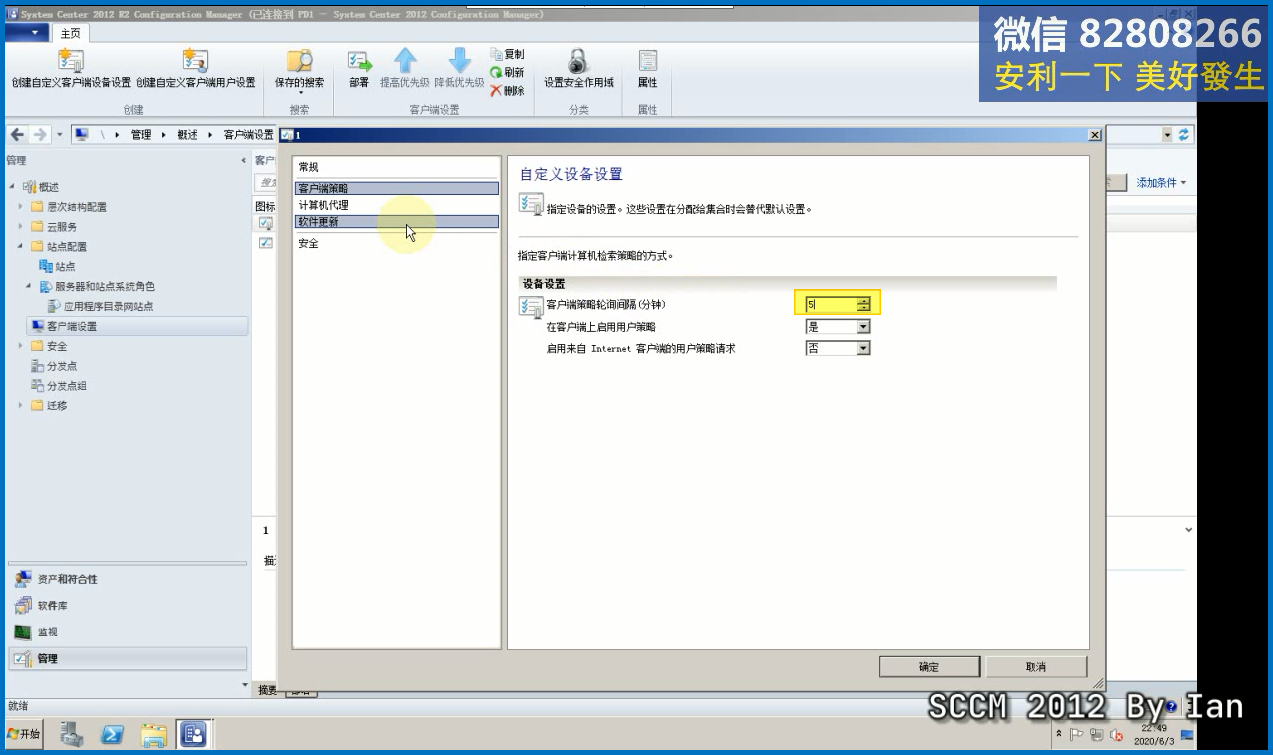Click the 确定 button
Screen dimensions: 1273x755
click(x=929, y=667)
